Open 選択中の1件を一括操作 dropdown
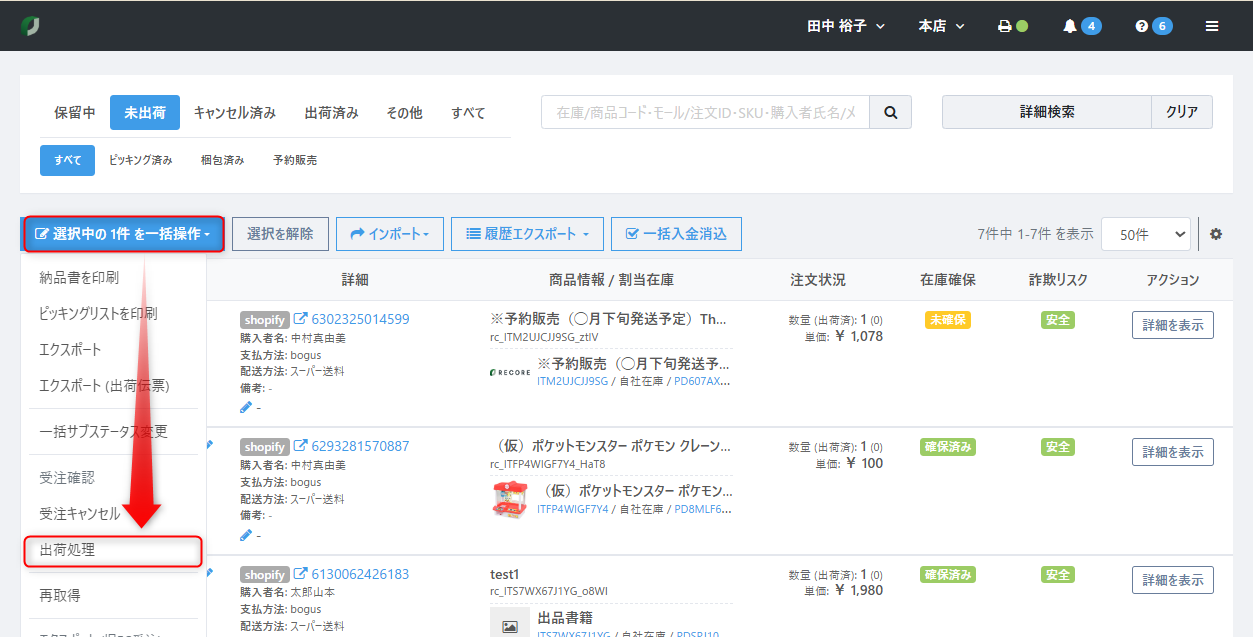This screenshot has height=637, width=1253. click(123, 234)
